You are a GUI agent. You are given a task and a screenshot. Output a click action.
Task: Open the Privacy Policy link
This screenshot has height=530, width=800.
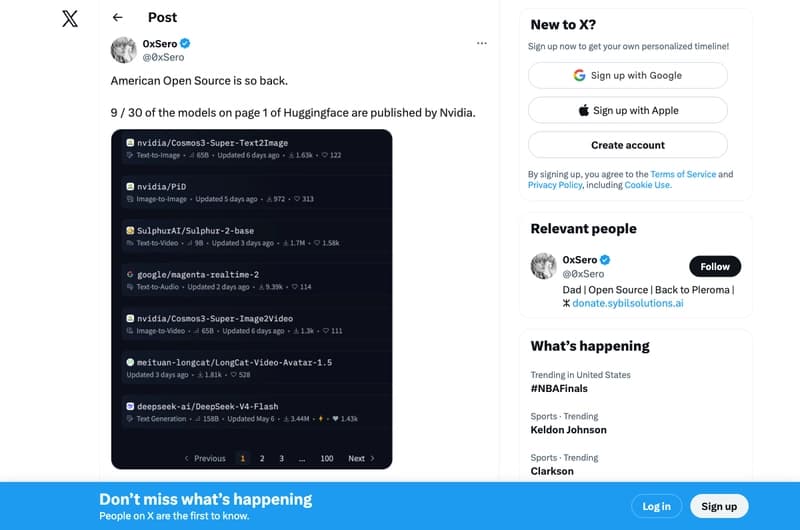555,185
